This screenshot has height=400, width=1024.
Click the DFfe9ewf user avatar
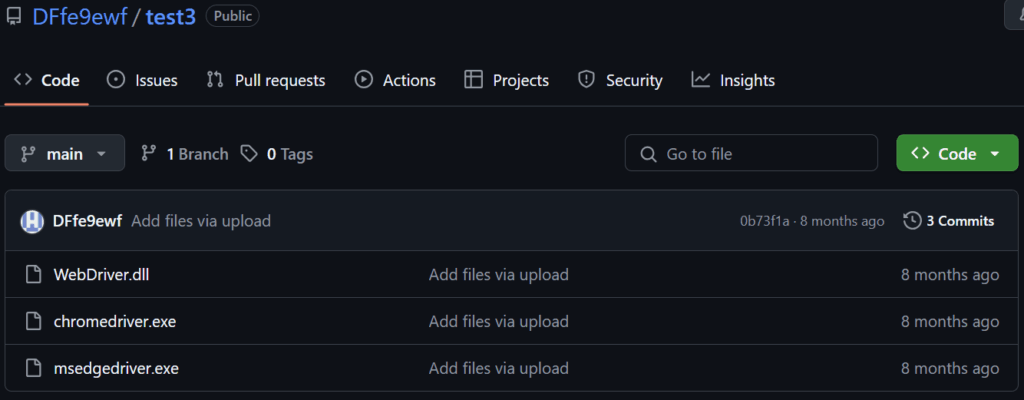pyautogui.click(x=32, y=221)
